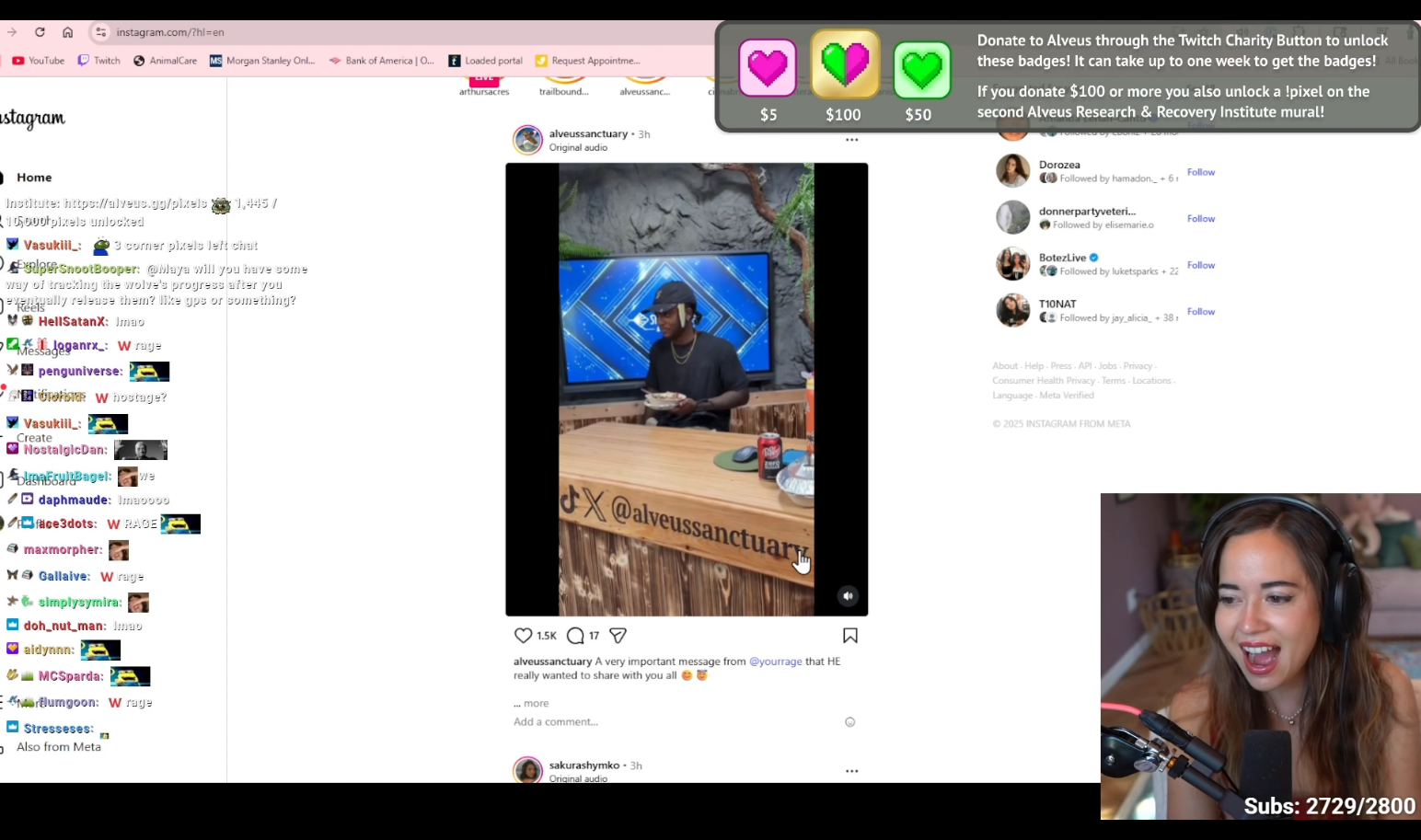Screen dimensions: 1421x840
Task: Follow T1ONAT
Action: coord(1201,312)
